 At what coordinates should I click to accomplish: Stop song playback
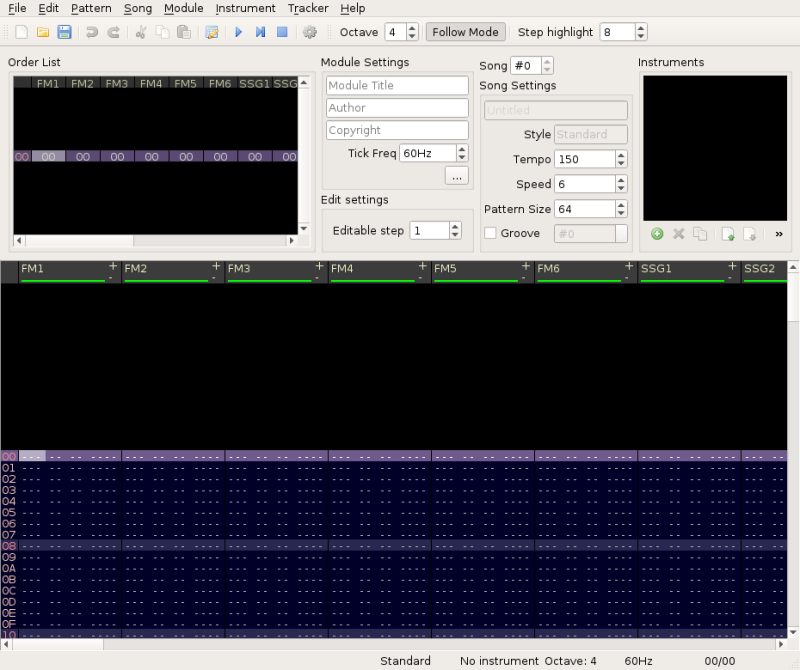tap(282, 32)
